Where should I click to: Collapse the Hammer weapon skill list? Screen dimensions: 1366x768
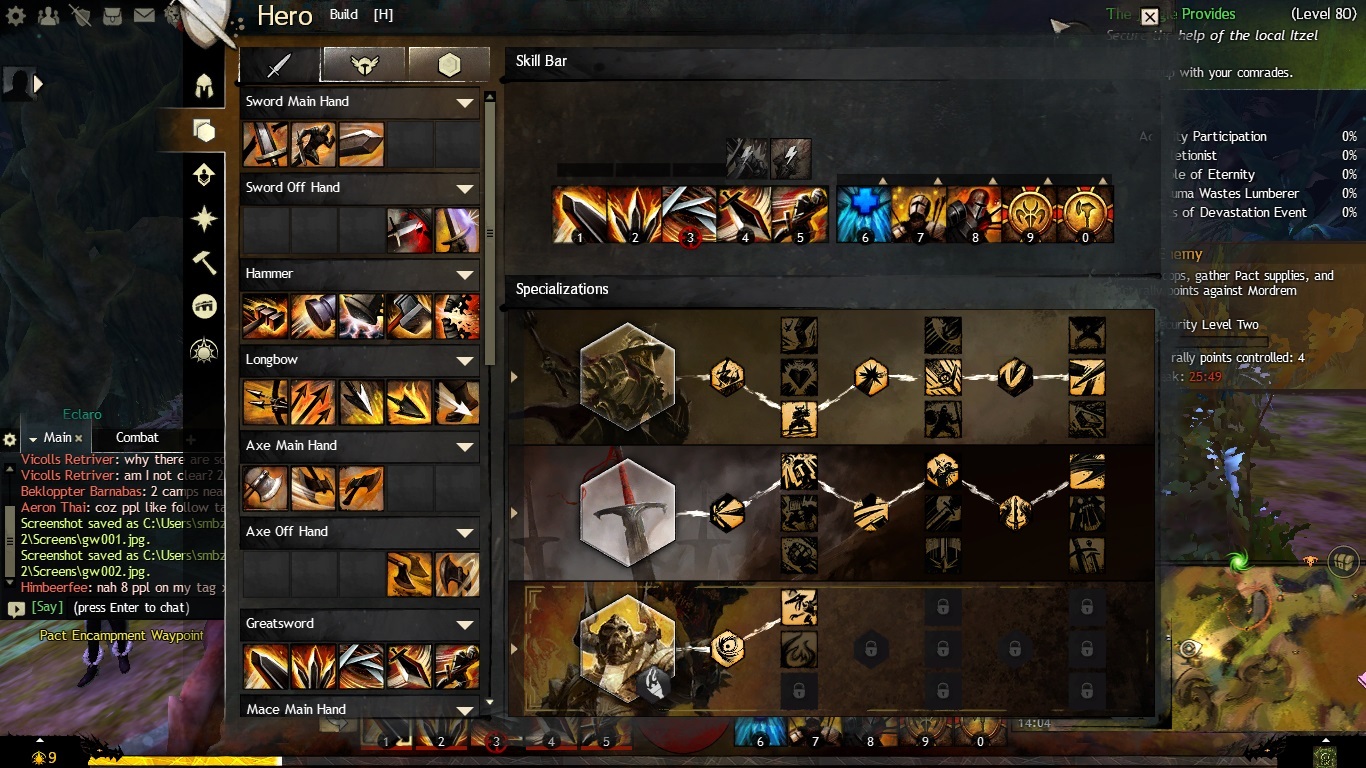coord(464,274)
